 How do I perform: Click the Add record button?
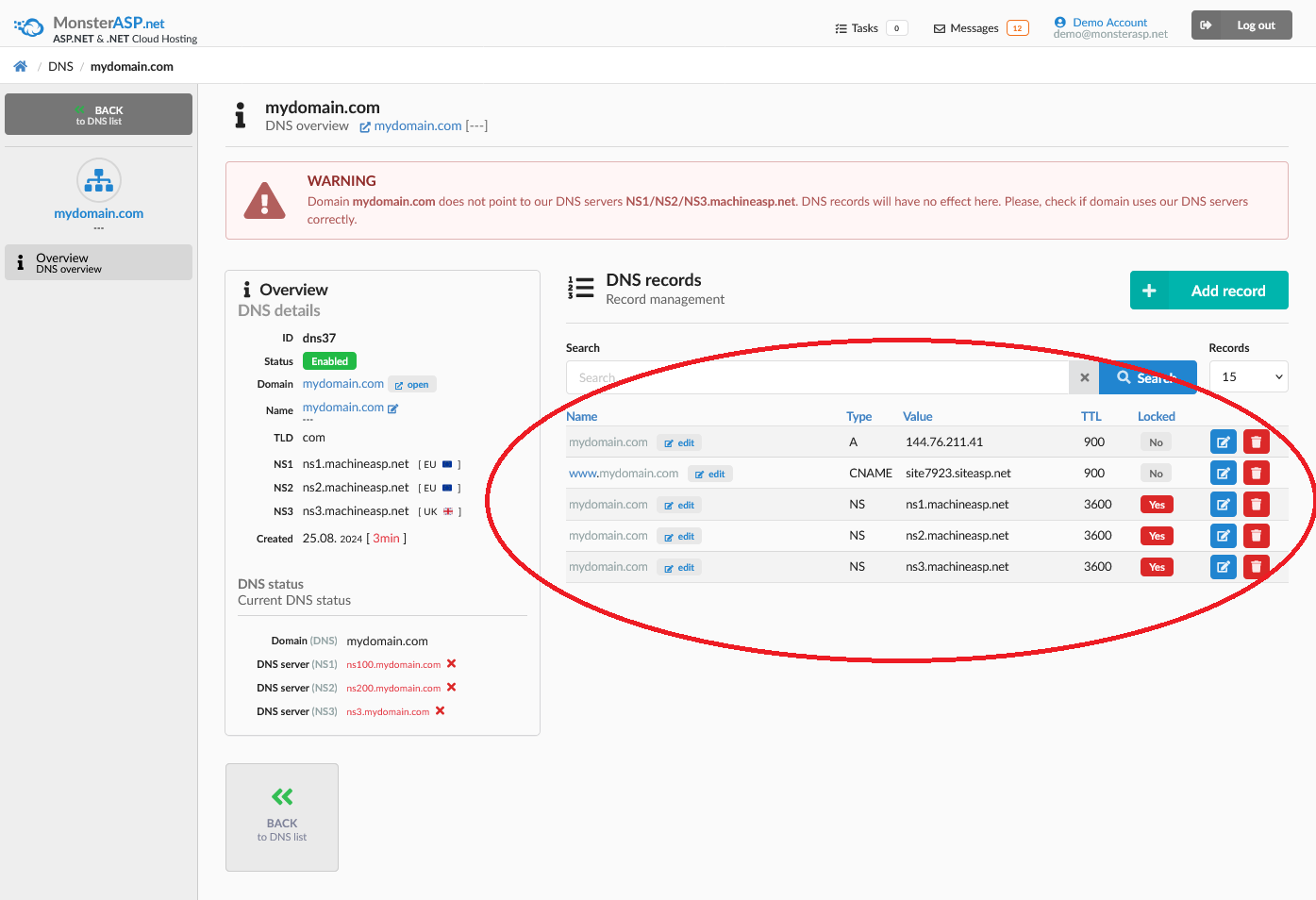tap(1209, 291)
